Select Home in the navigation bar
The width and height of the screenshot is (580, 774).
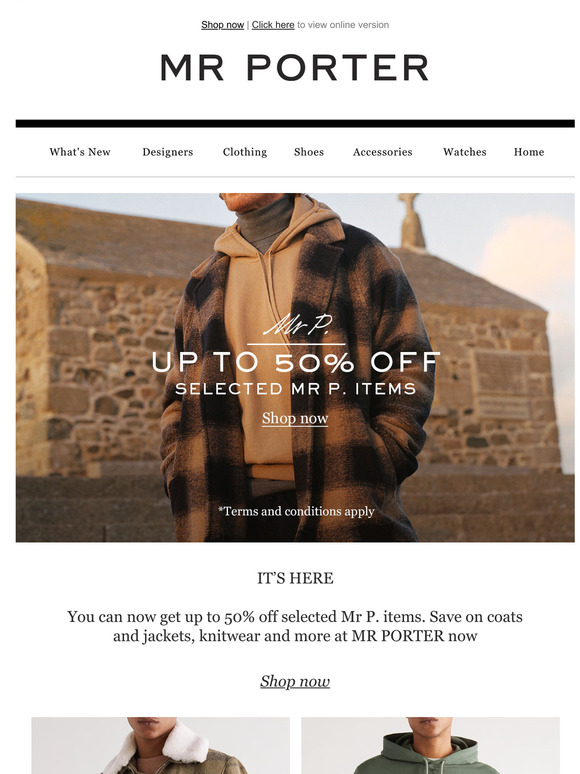(529, 152)
